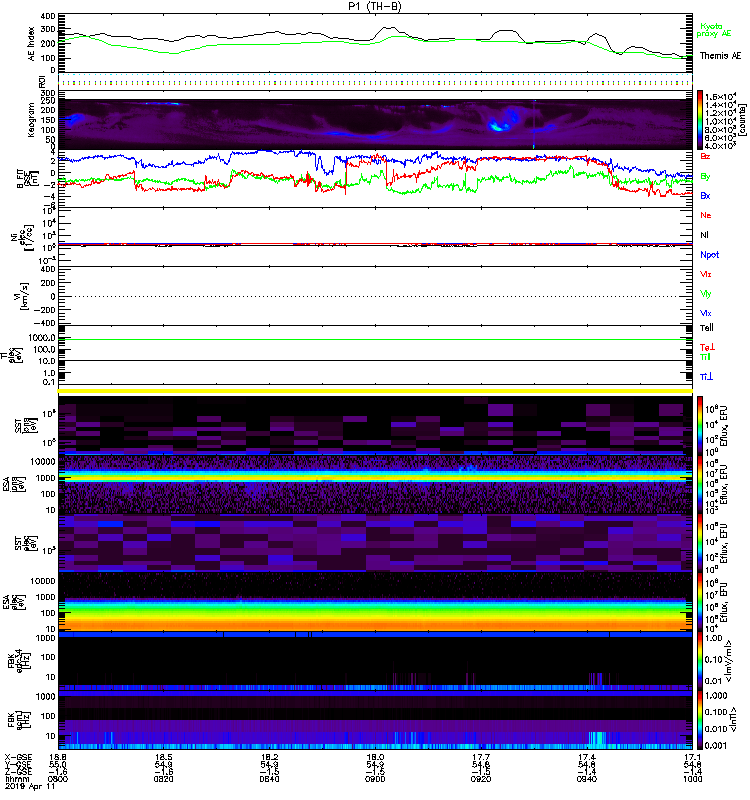Click the ESA ions Eflux color bar
The height and width of the screenshot is (800, 750).
[700, 485]
